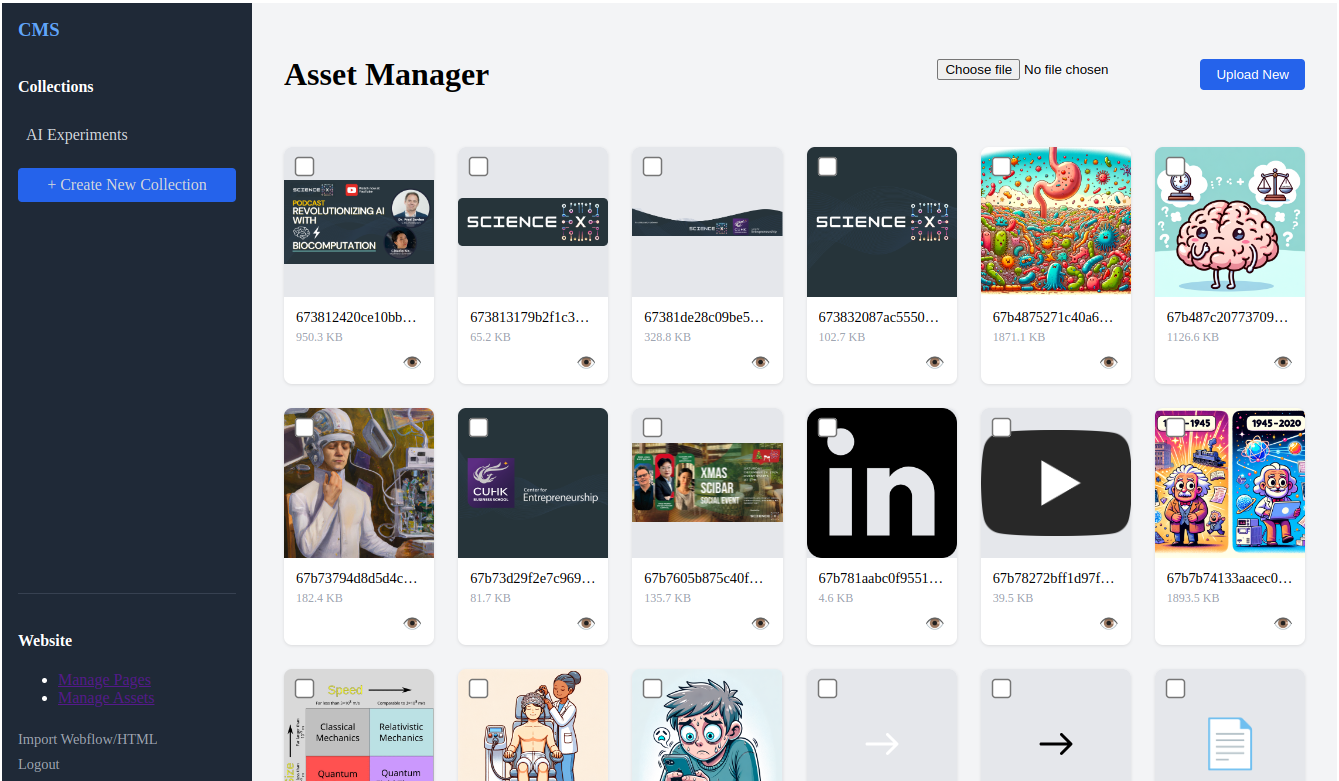Open man with headset painting thumbnail

[359, 483]
